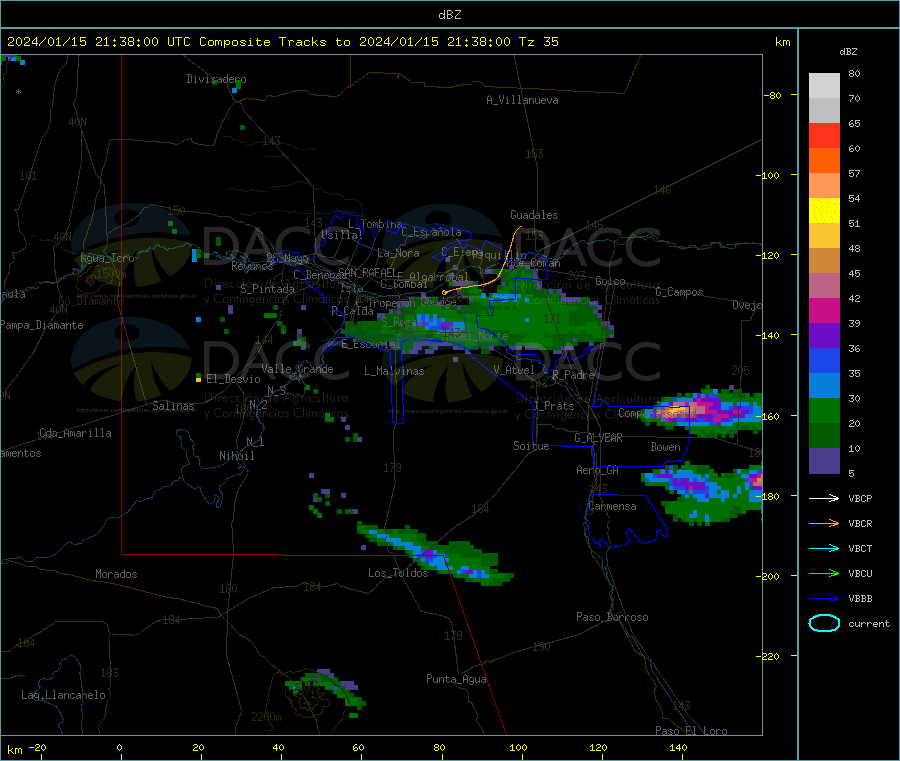
Task: Click the 'Bowen' map label
Action: (665, 447)
